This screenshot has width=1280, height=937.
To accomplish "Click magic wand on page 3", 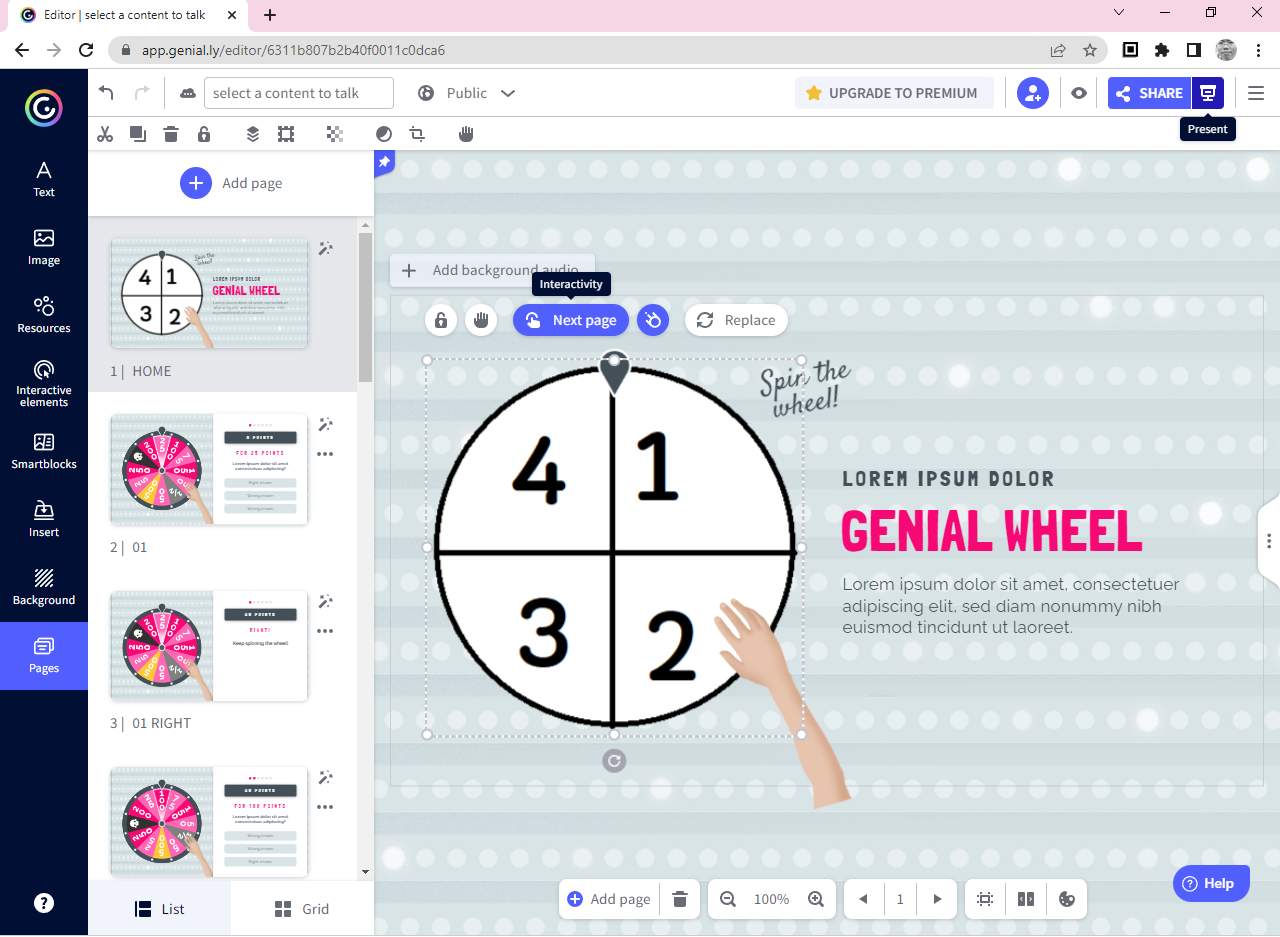I will click(325, 601).
